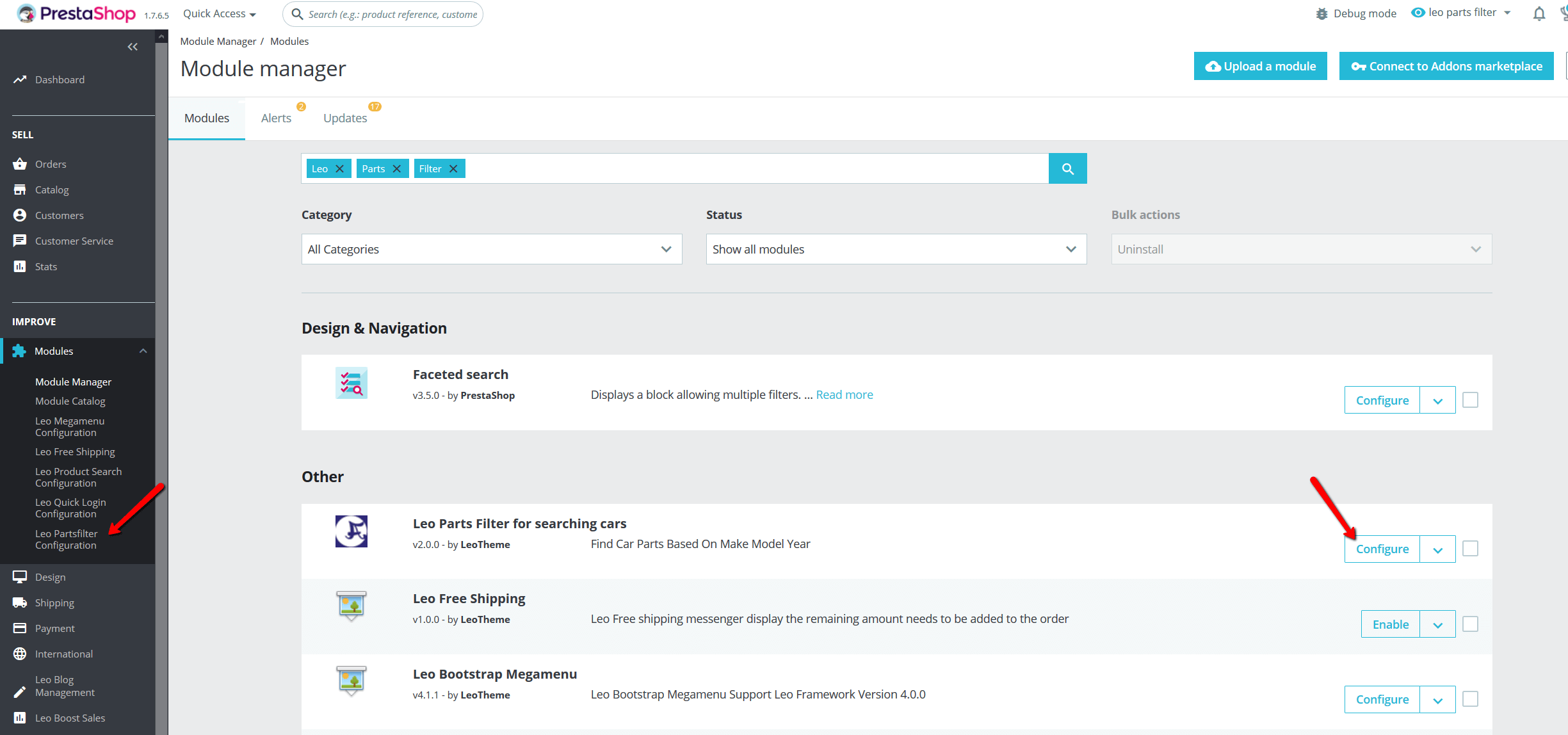Open Leo Boost Sales icon
This screenshot has height=735, width=1568.
(20, 718)
